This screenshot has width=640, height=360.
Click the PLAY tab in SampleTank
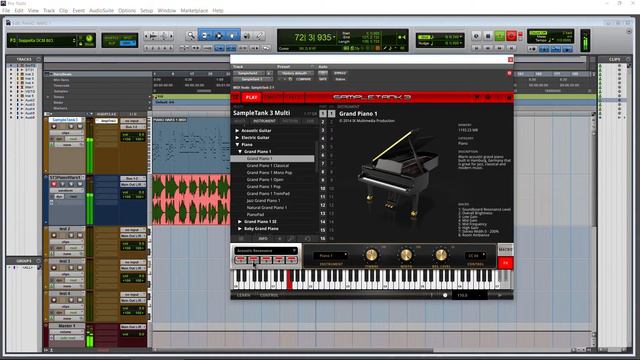click(x=251, y=98)
